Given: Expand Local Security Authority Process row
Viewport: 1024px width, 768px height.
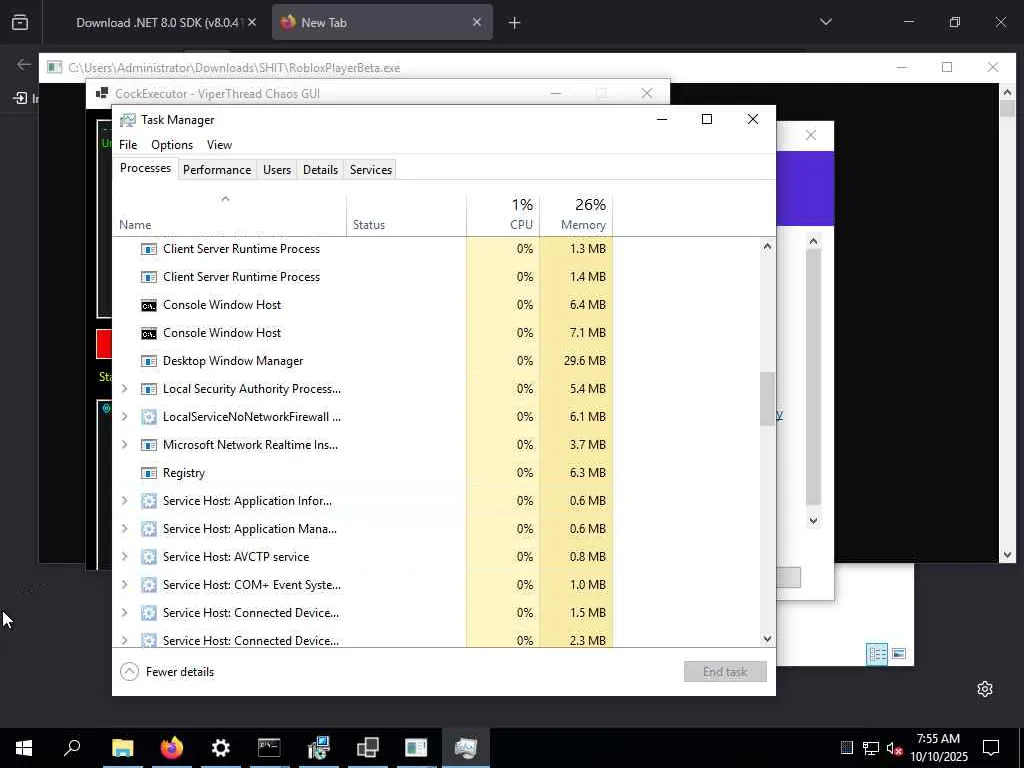Looking at the screenshot, I should point(125,389).
